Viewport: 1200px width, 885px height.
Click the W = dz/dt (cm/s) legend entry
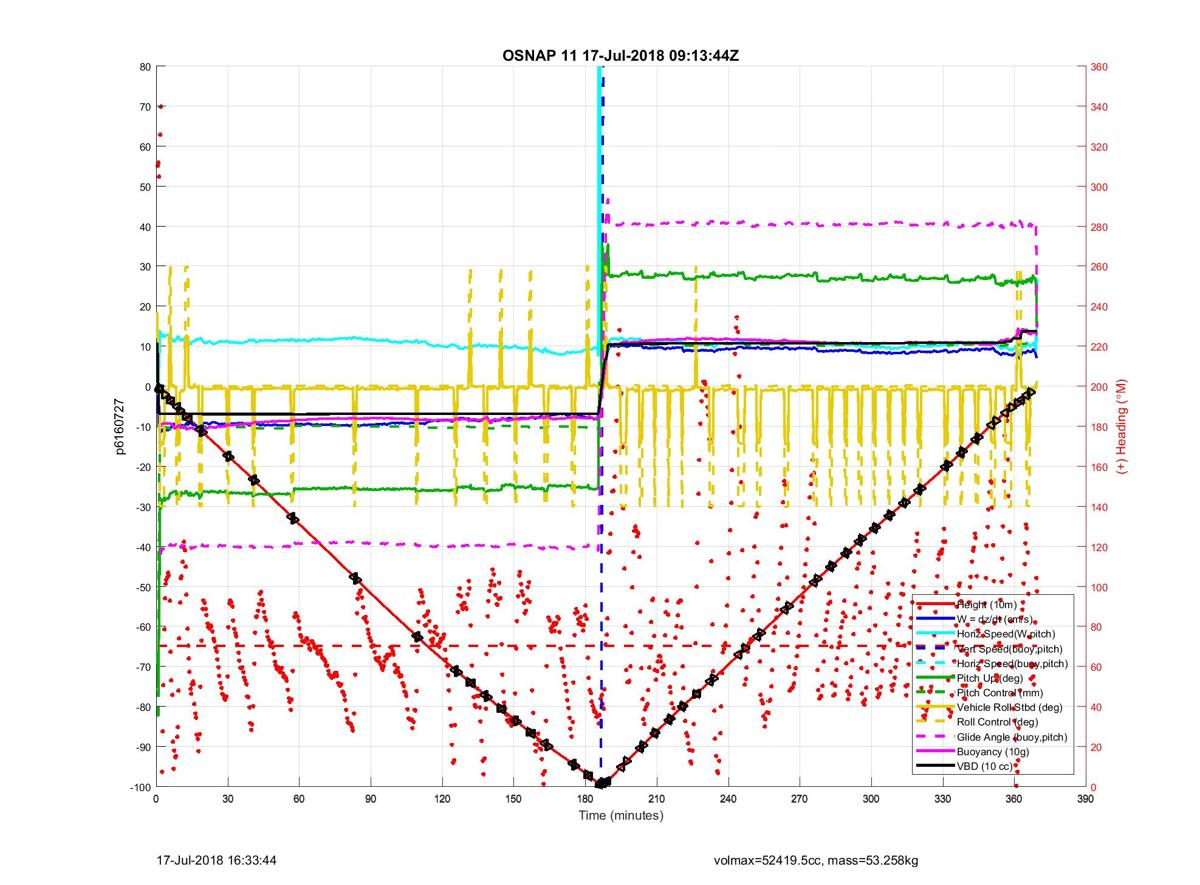tap(994, 619)
